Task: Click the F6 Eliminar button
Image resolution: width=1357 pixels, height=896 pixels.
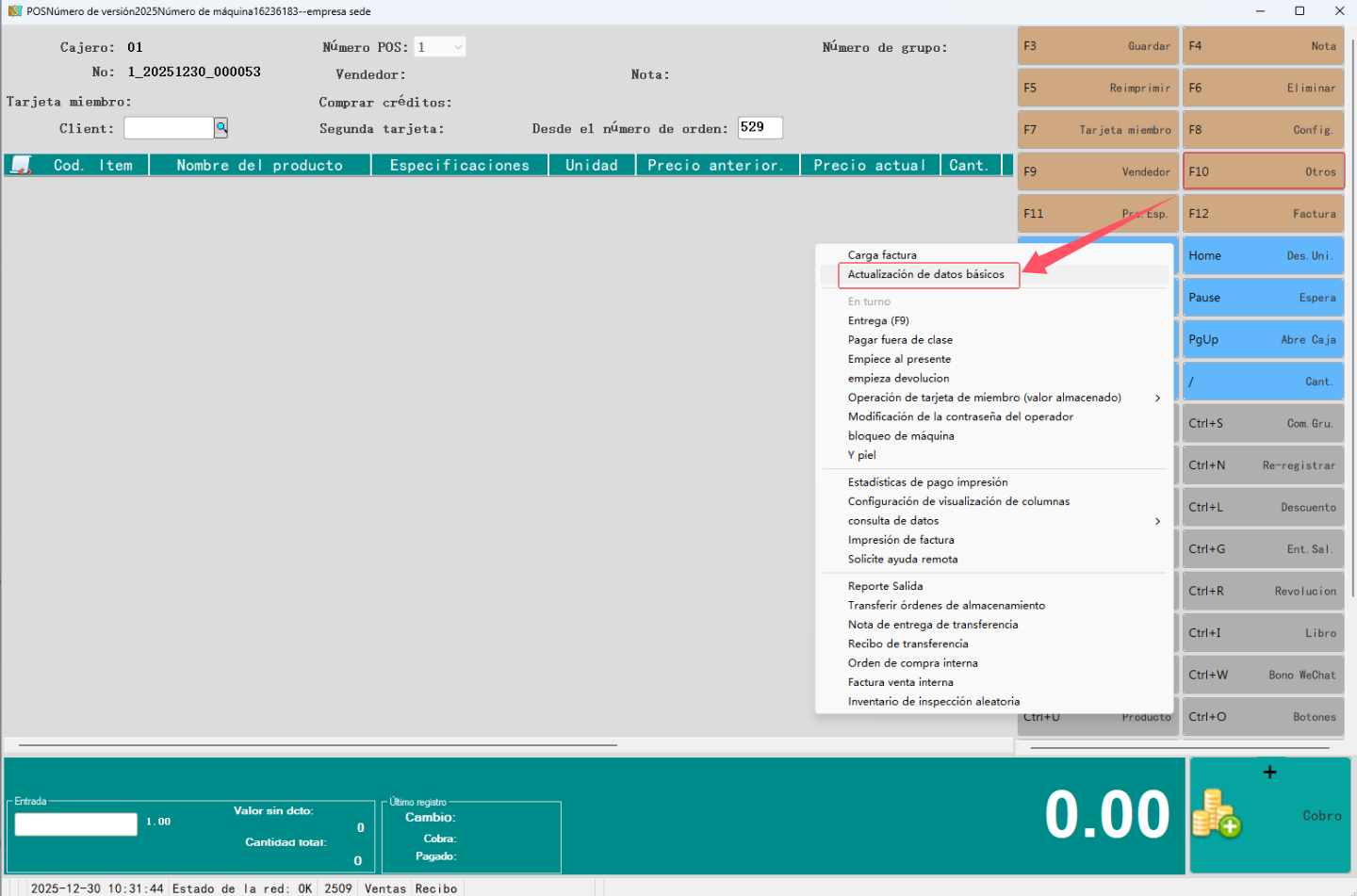Action: [x=1263, y=88]
